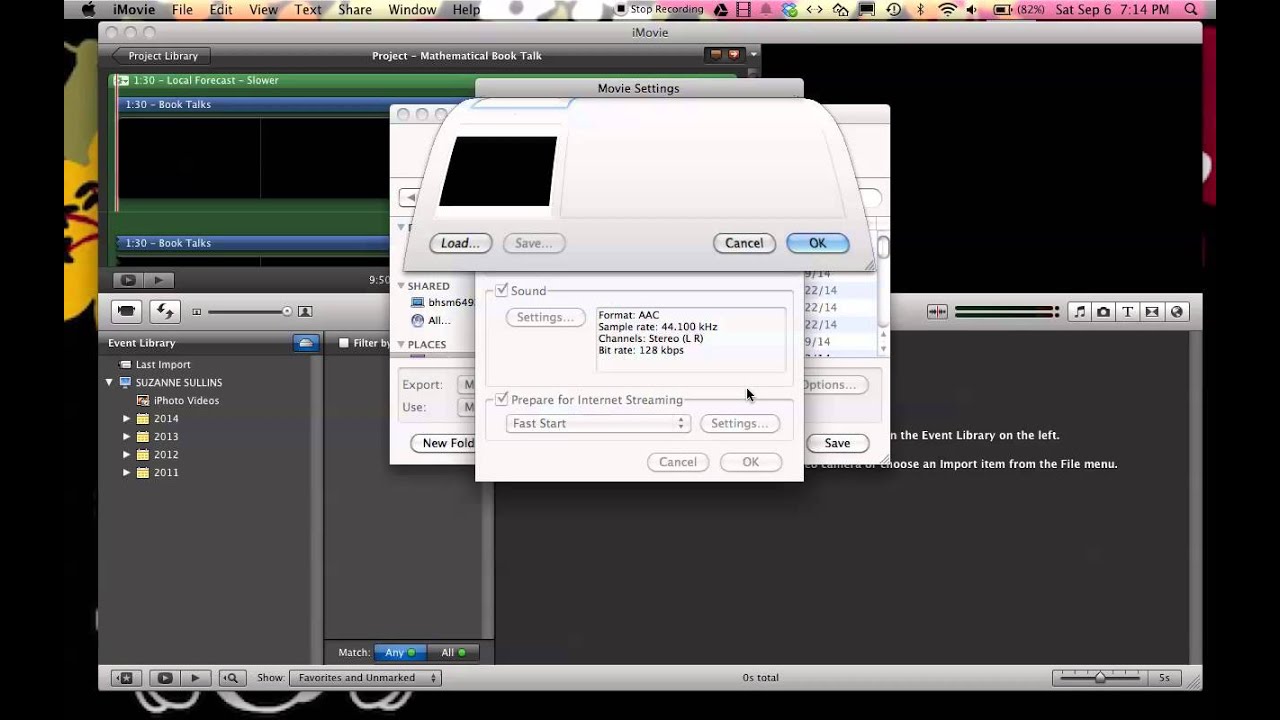The height and width of the screenshot is (720, 1280).
Task: Click the large person icon beside thumbnail slider
Action: tap(305, 312)
